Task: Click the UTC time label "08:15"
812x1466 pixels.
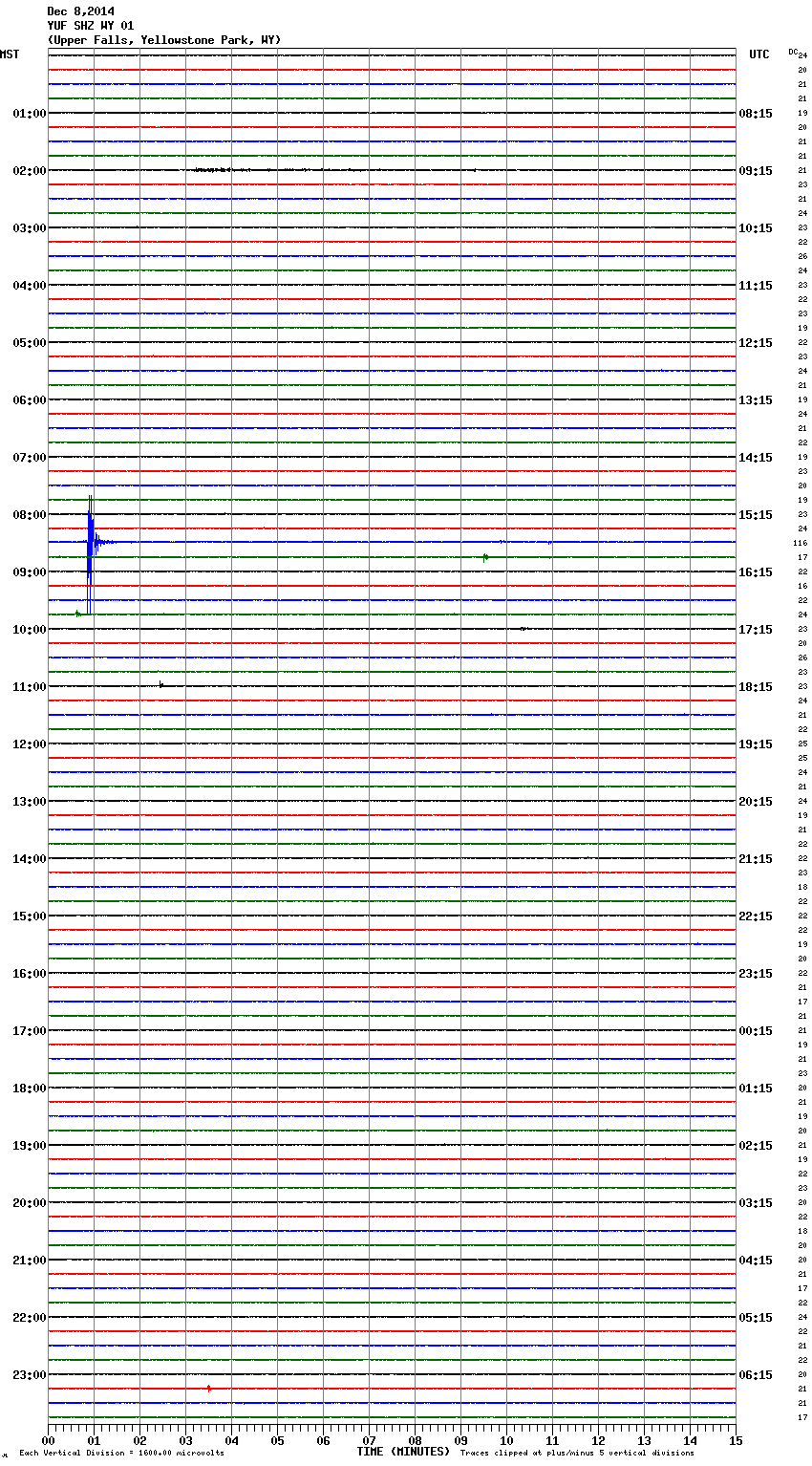Action: click(x=756, y=114)
